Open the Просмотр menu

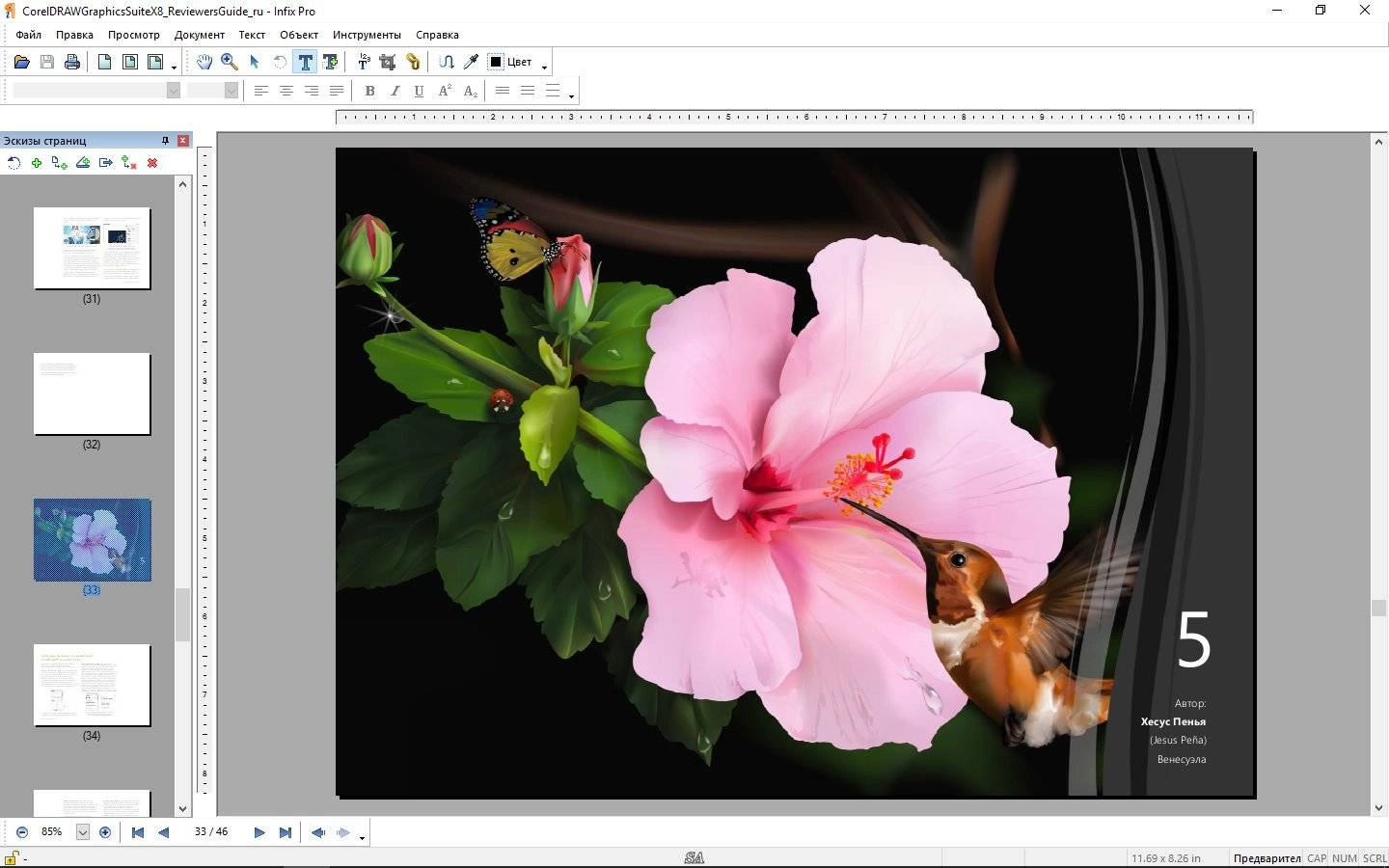tap(134, 35)
